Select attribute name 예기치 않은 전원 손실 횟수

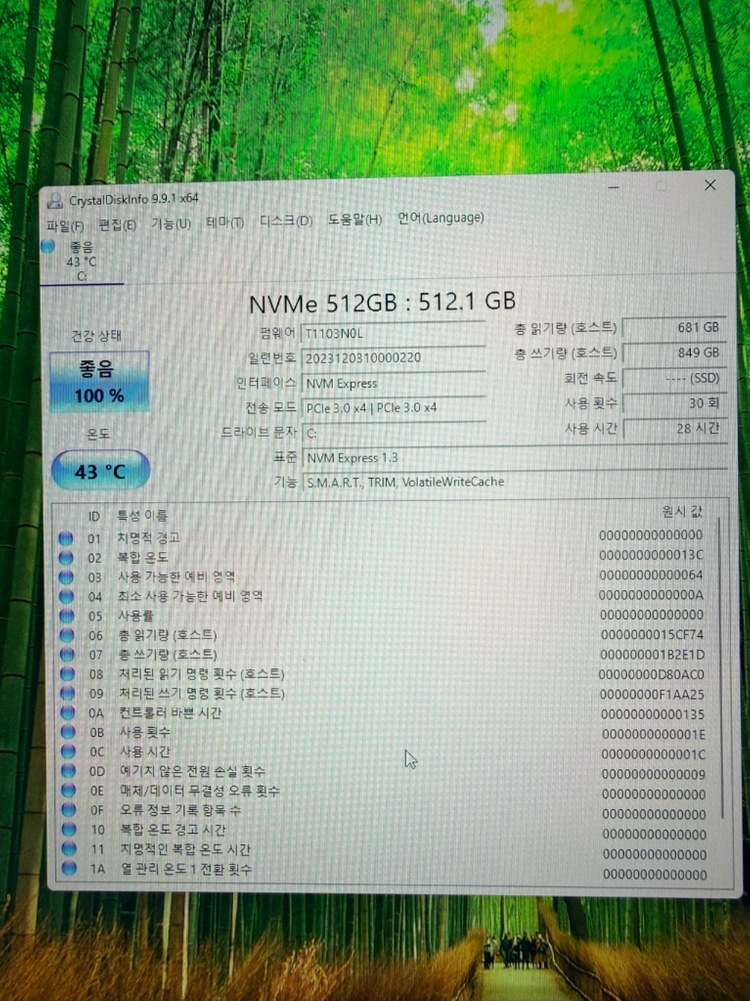click(x=193, y=771)
